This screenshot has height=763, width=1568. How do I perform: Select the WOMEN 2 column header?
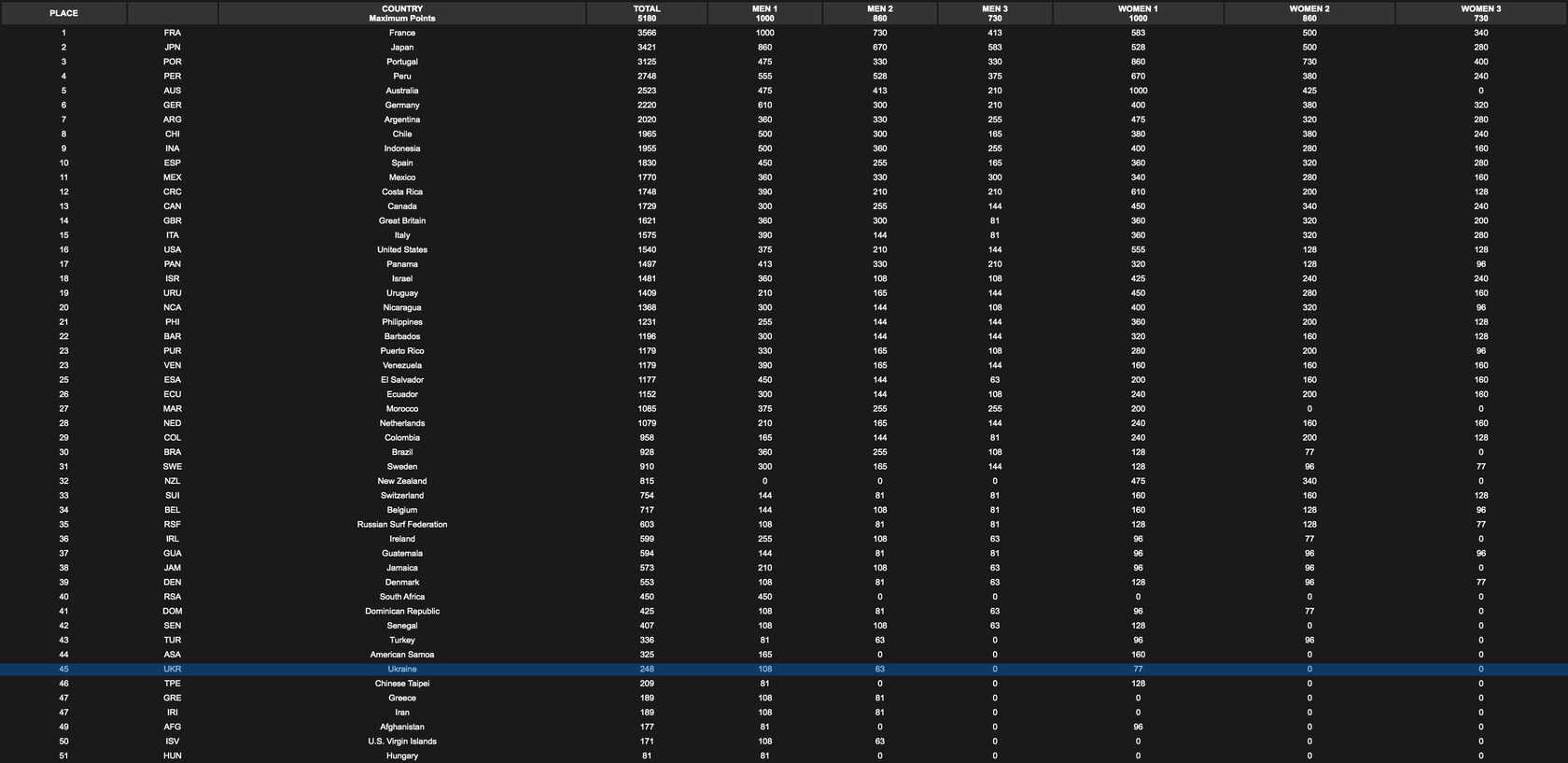point(1309,13)
